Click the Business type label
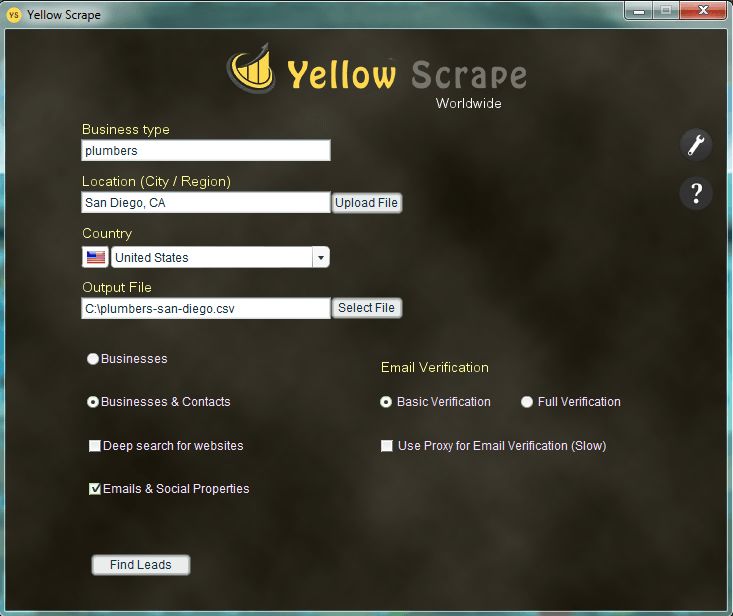The image size is (733, 616). (126, 129)
